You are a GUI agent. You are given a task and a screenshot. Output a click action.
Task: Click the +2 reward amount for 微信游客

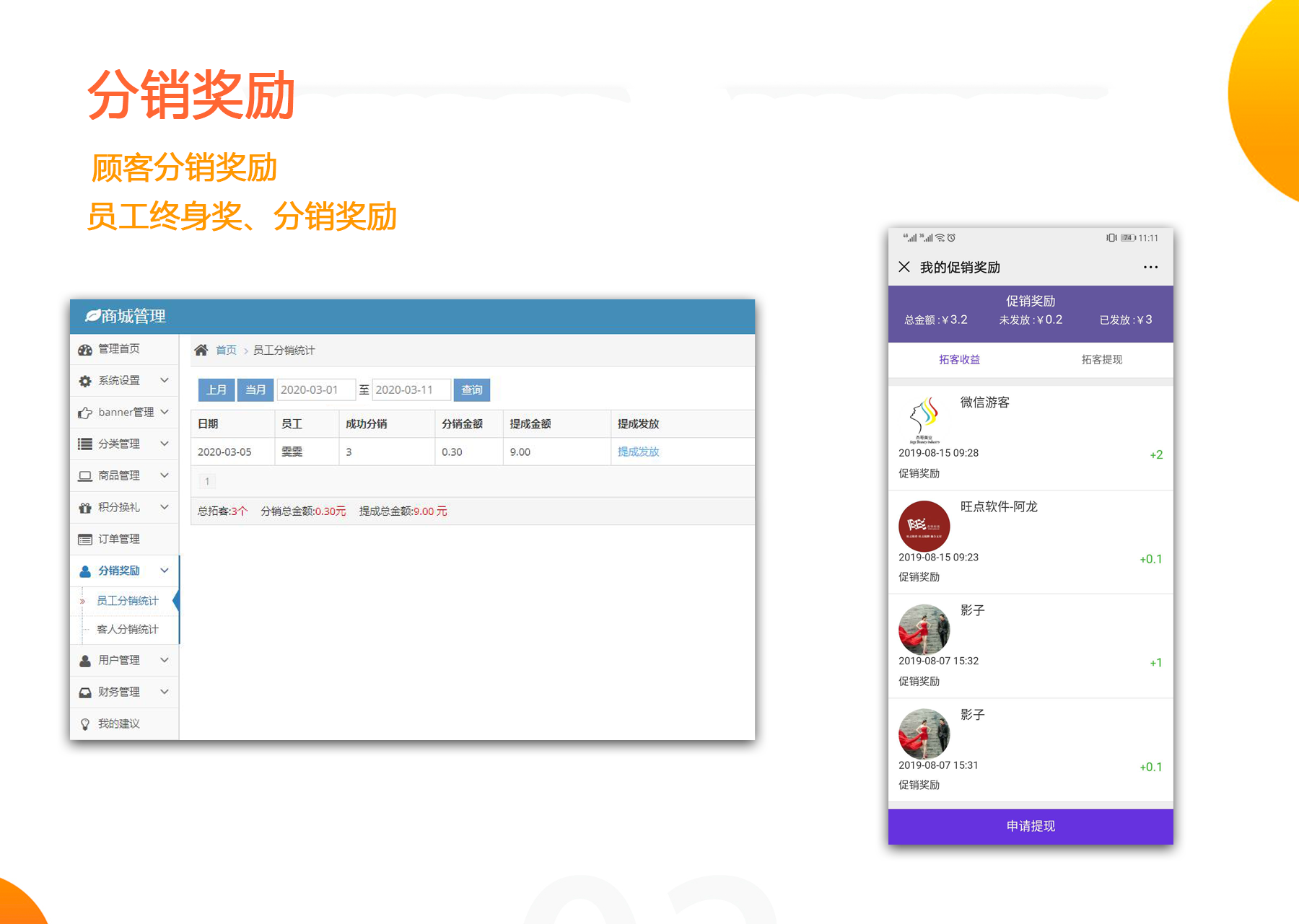click(x=1156, y=455)
